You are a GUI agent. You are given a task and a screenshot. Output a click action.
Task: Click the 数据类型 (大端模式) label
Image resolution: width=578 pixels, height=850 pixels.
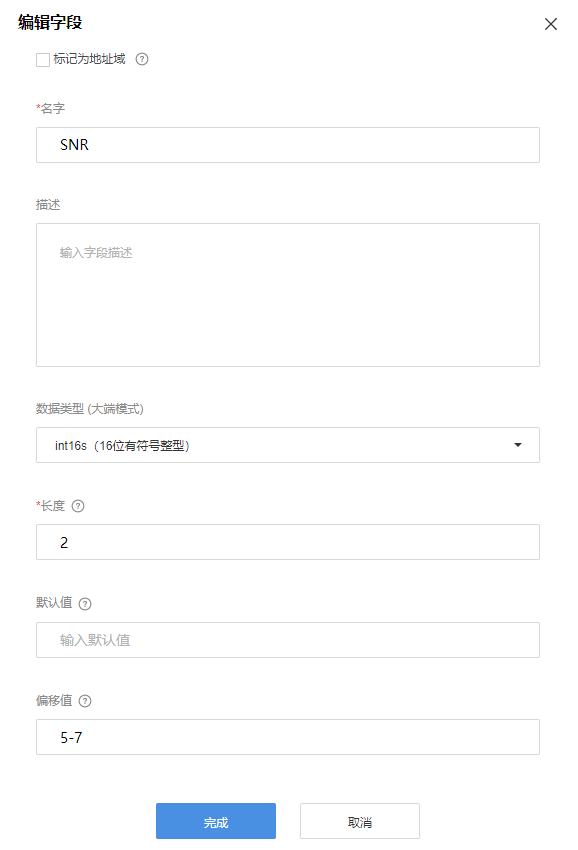[x=90, y=409]
